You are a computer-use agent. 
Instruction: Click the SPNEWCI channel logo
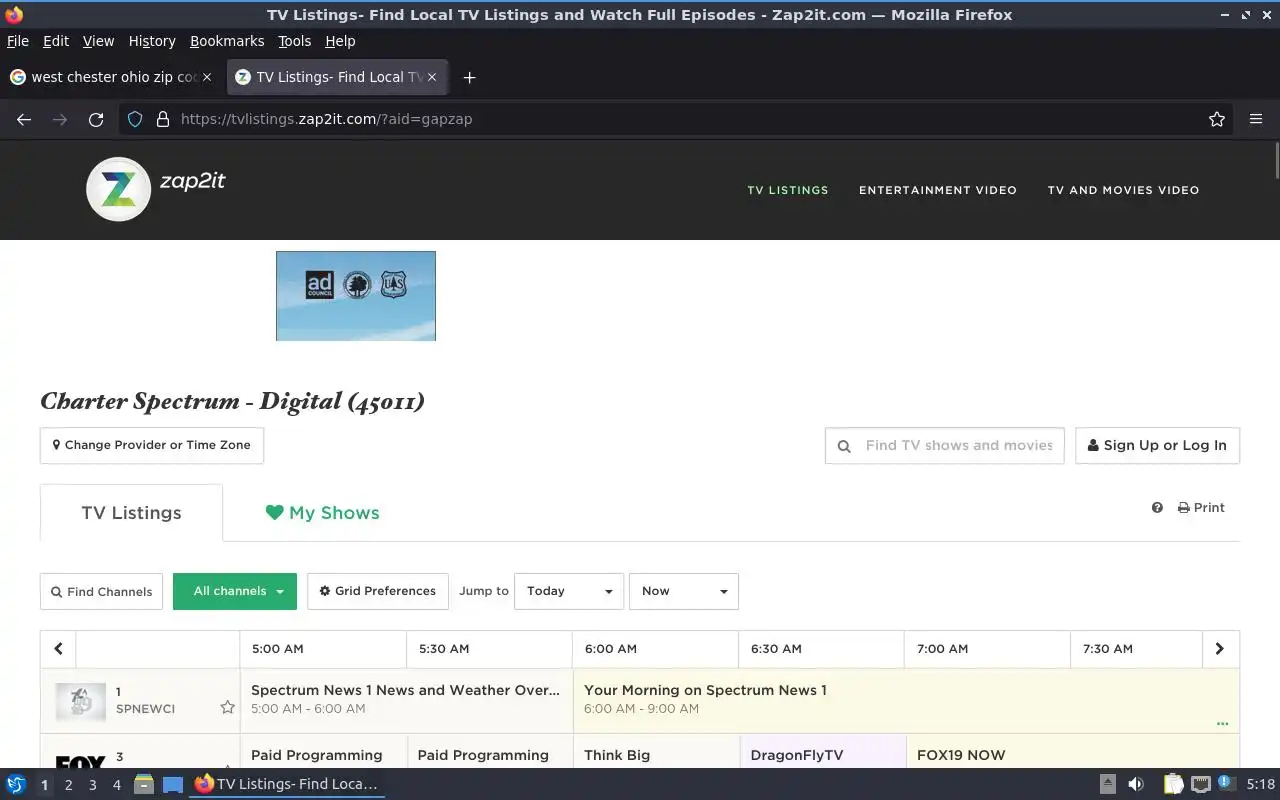pyautogui.click(x=80, y=702)
